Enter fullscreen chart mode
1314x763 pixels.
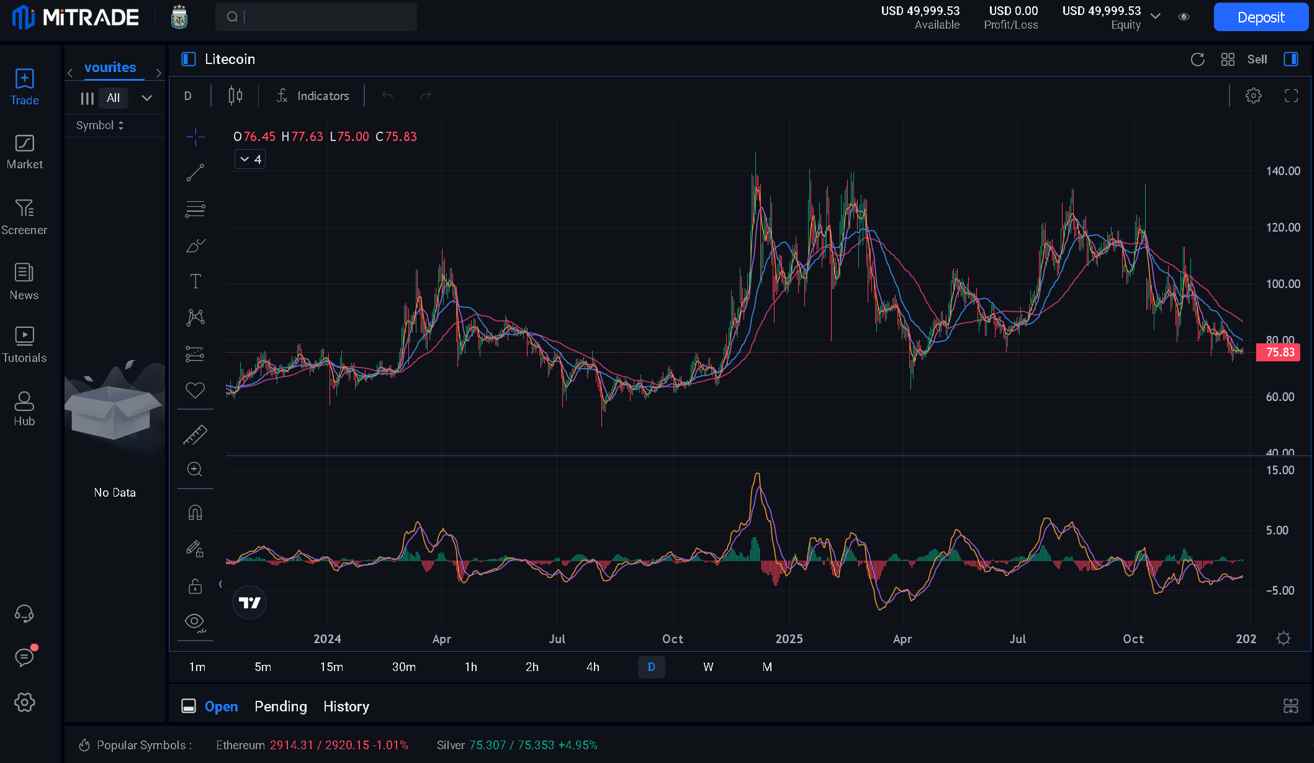pyautogui.click(x=1291, y=96)
